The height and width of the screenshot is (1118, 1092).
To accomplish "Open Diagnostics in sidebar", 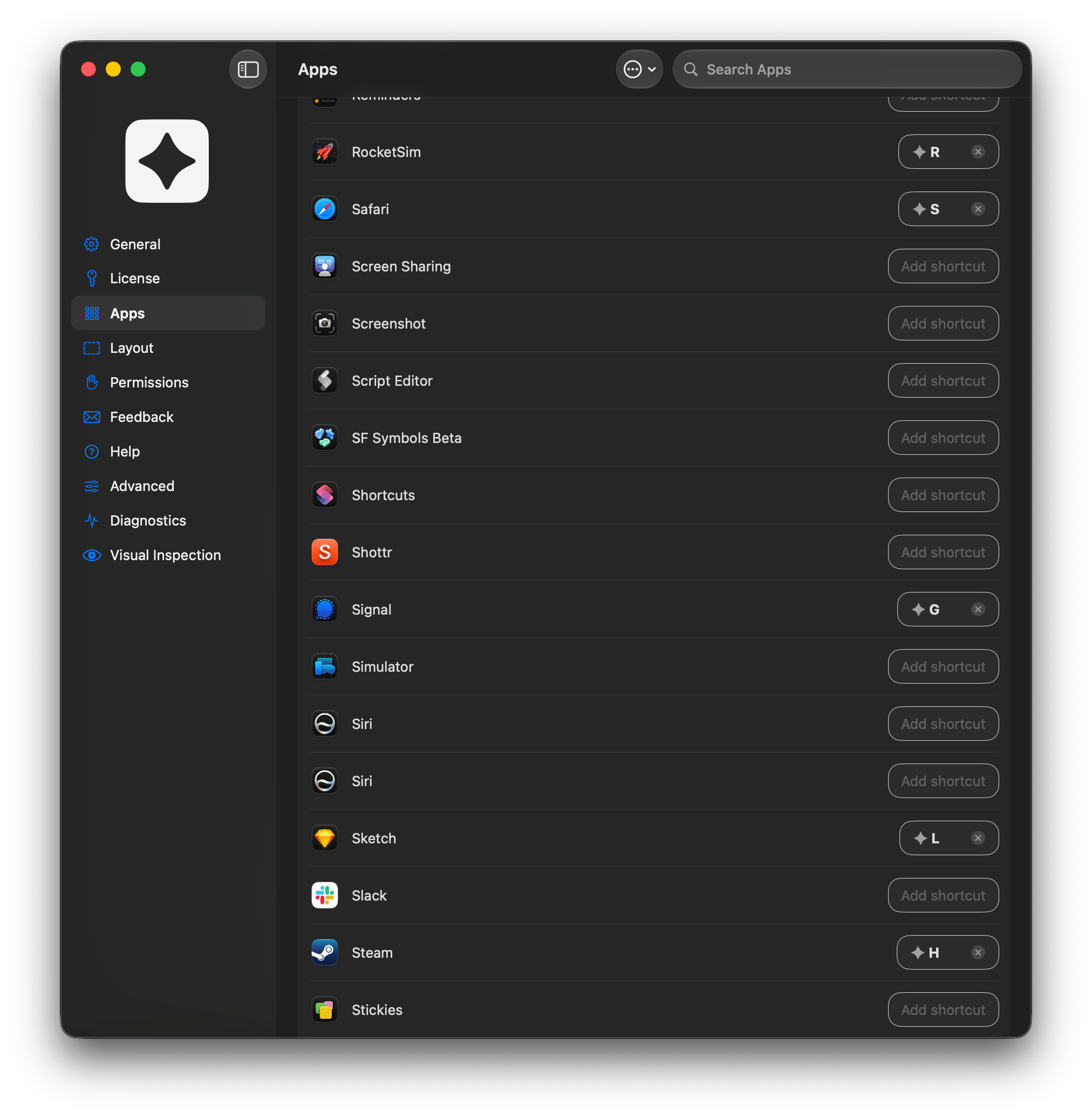I will 168,520.
